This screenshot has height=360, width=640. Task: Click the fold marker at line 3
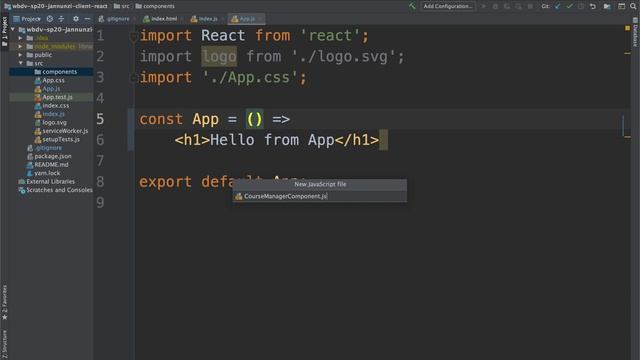(133, 78)
